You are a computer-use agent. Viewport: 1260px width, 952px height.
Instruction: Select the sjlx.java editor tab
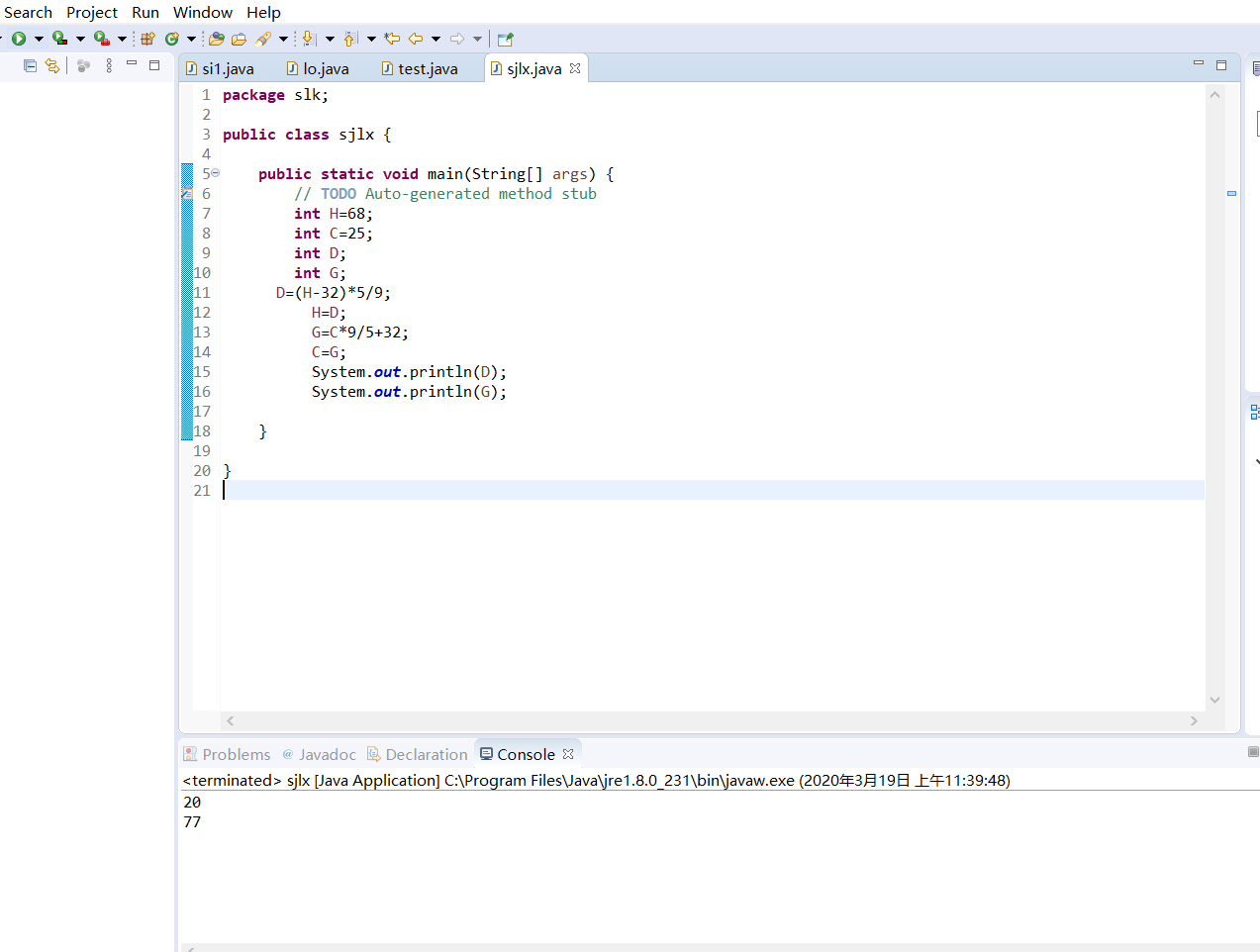(x=533, y=68)
